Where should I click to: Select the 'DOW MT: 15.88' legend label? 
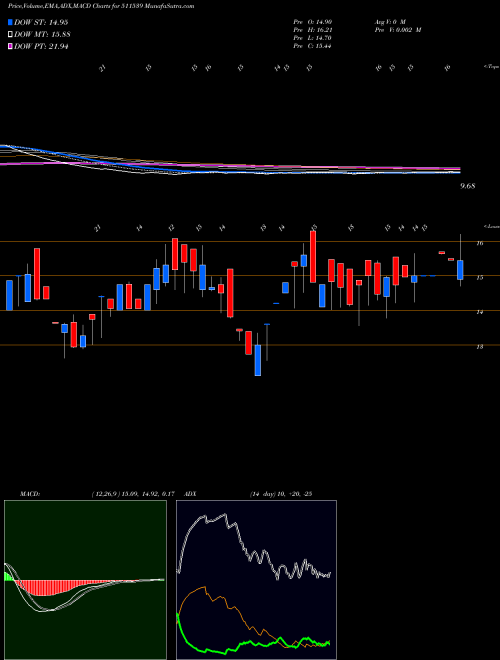pos(41,34)
